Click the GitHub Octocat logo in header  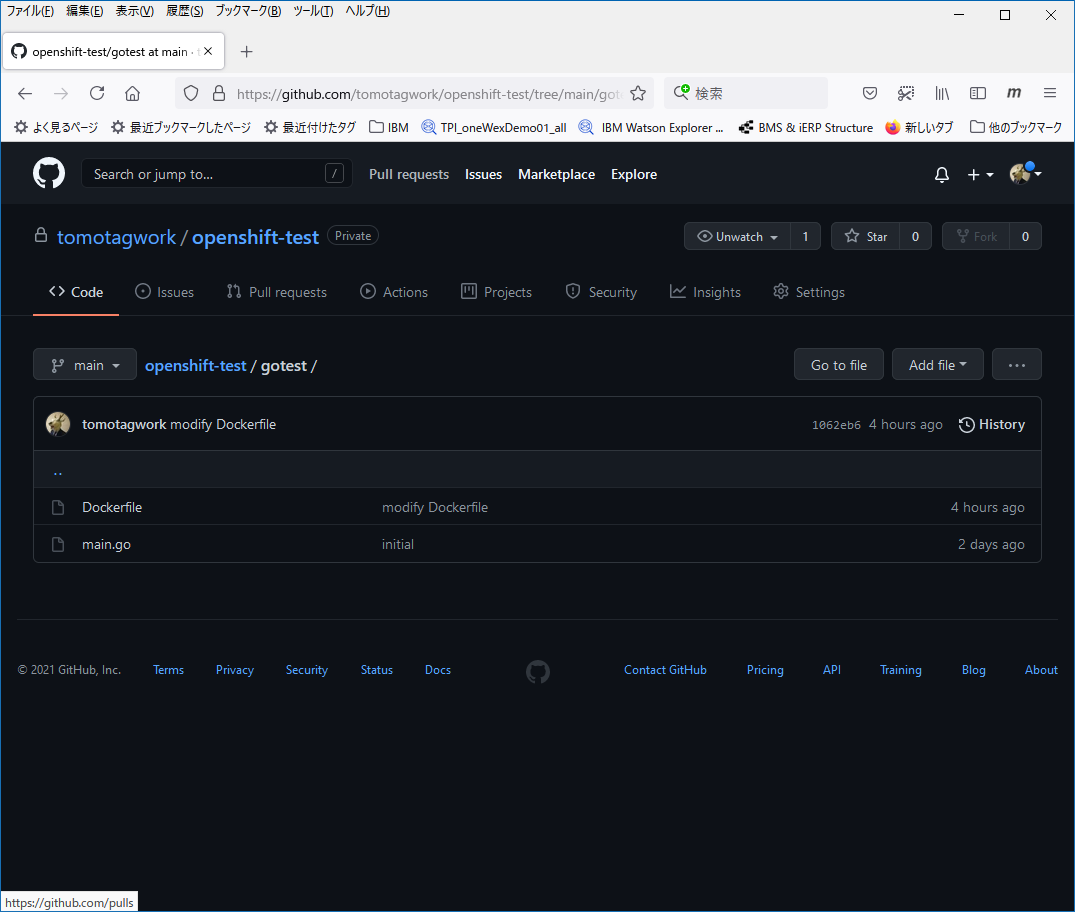[x=49, y=173]
